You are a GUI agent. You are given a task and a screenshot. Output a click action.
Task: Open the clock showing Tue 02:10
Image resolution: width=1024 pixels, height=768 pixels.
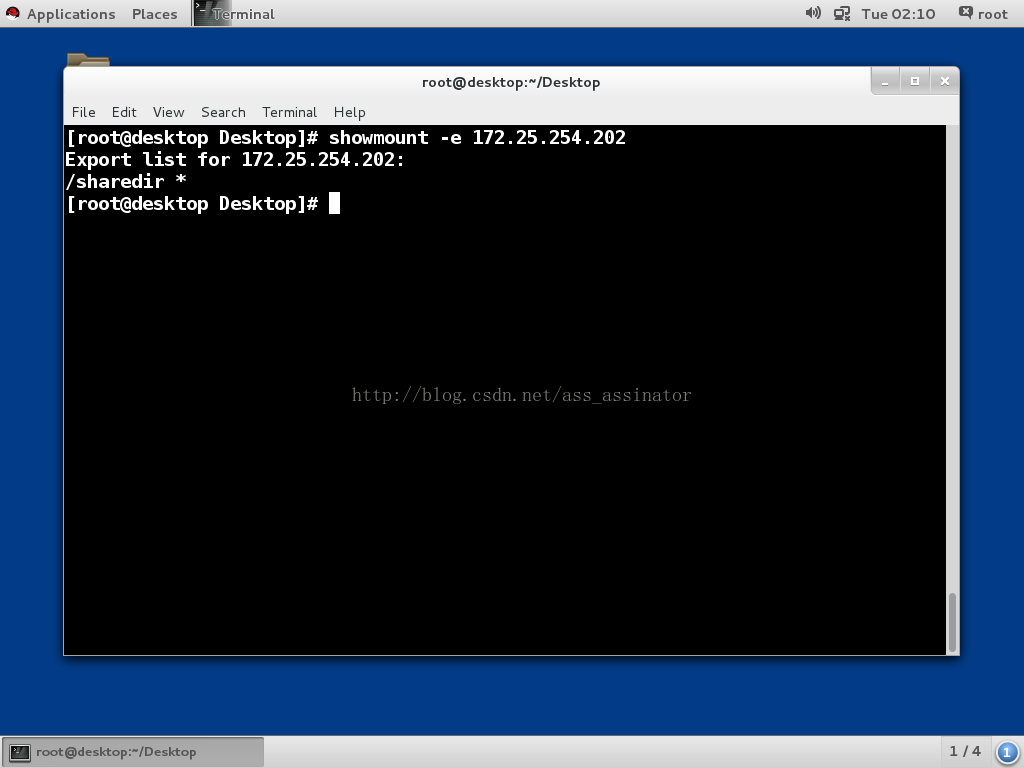pyautogui.click(x=898, y=14)
